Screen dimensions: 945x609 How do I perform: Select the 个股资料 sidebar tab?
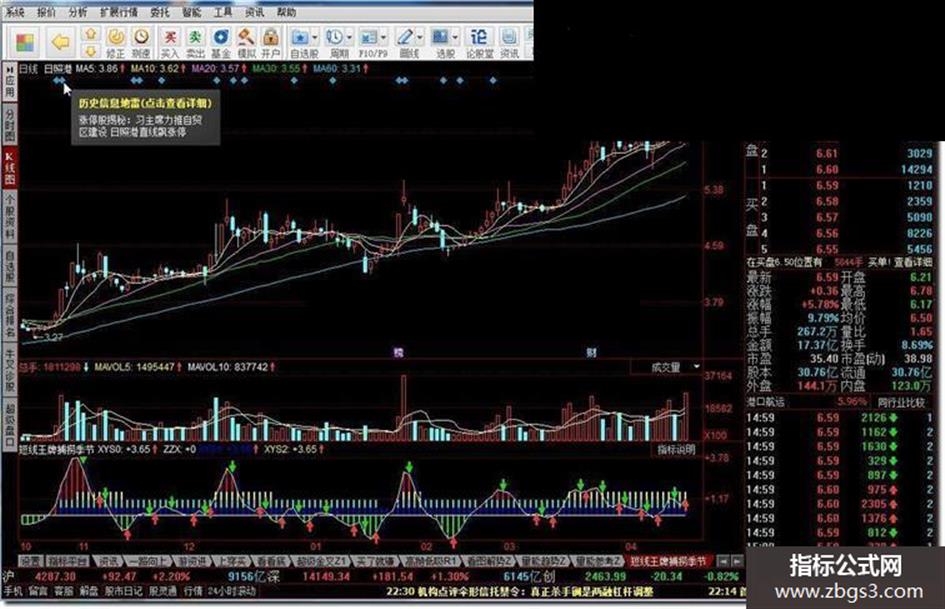pos(10,216)
